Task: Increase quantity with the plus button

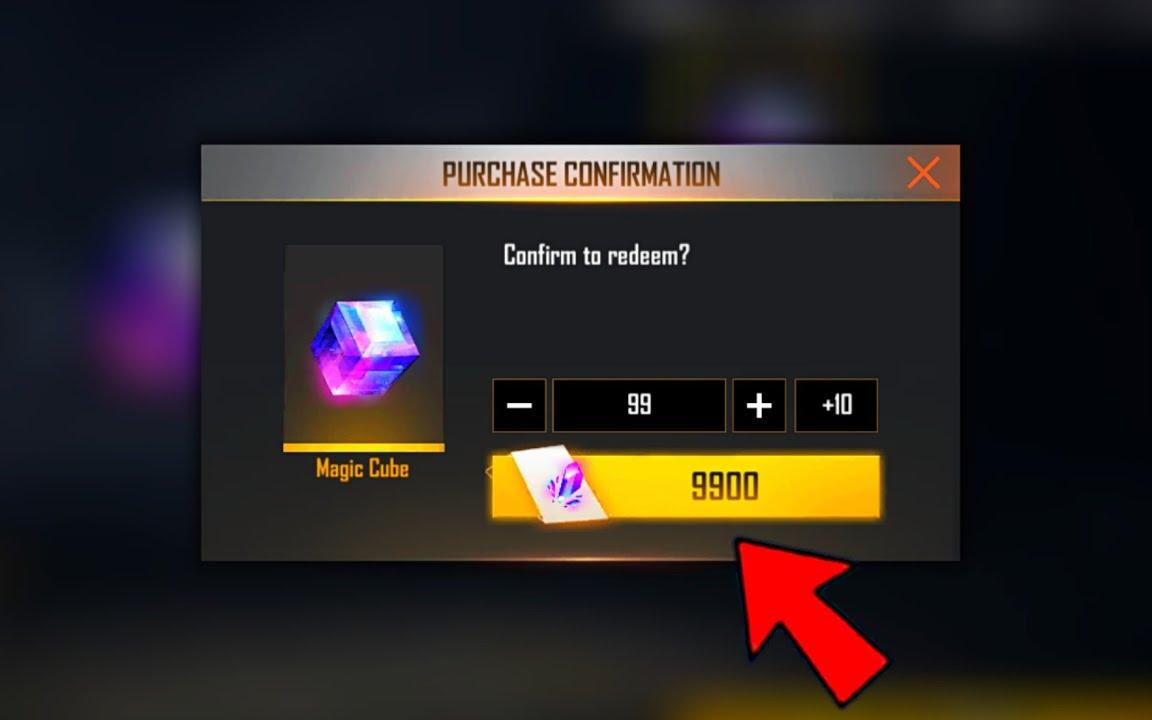Action: tap(759, 406)
